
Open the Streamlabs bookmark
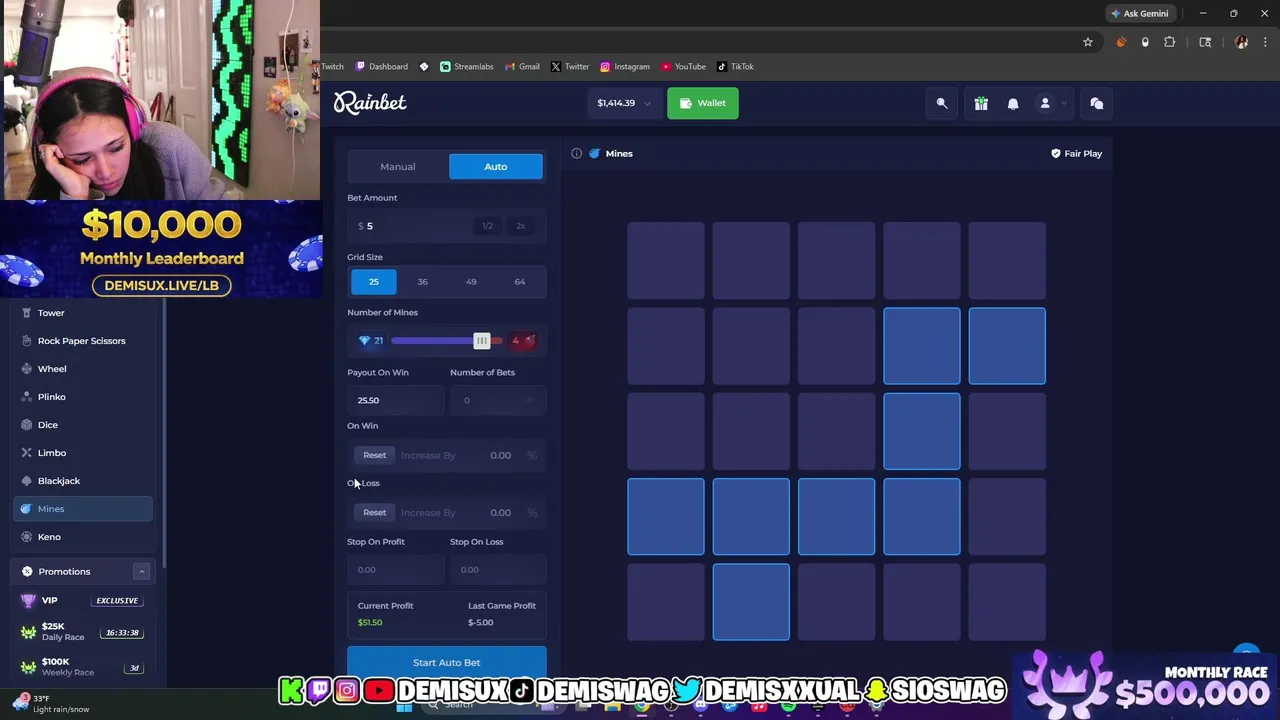(x=467, y=66)
